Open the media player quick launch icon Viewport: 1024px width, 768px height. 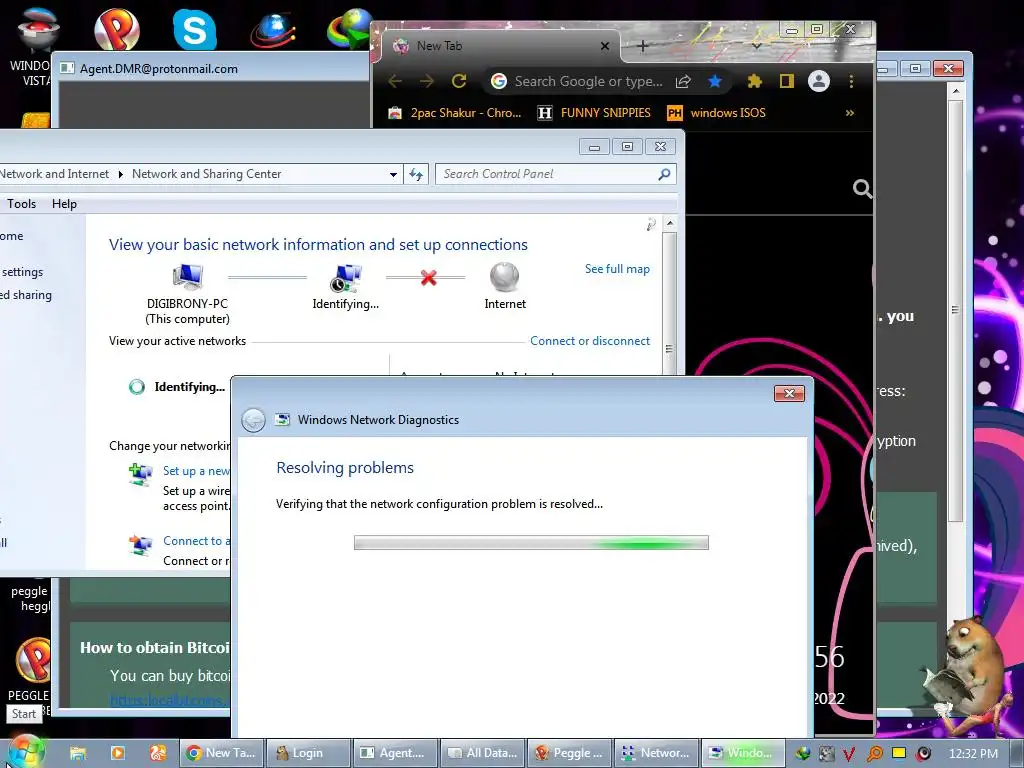pos(118,753)
